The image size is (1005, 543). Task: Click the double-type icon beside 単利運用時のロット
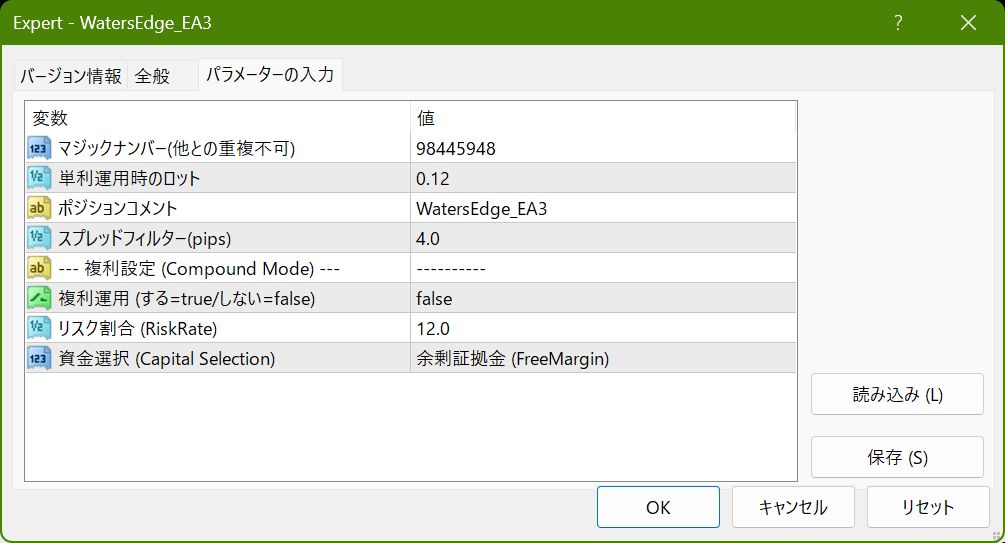click(x=39, y=179)
